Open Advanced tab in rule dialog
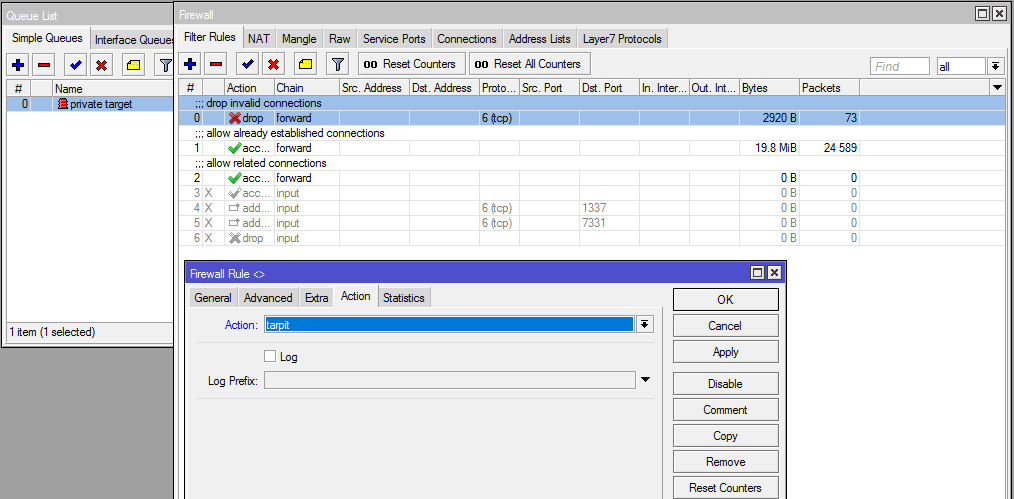The width and height of the screenshot is (1014, 499). [x=268, y=298]
